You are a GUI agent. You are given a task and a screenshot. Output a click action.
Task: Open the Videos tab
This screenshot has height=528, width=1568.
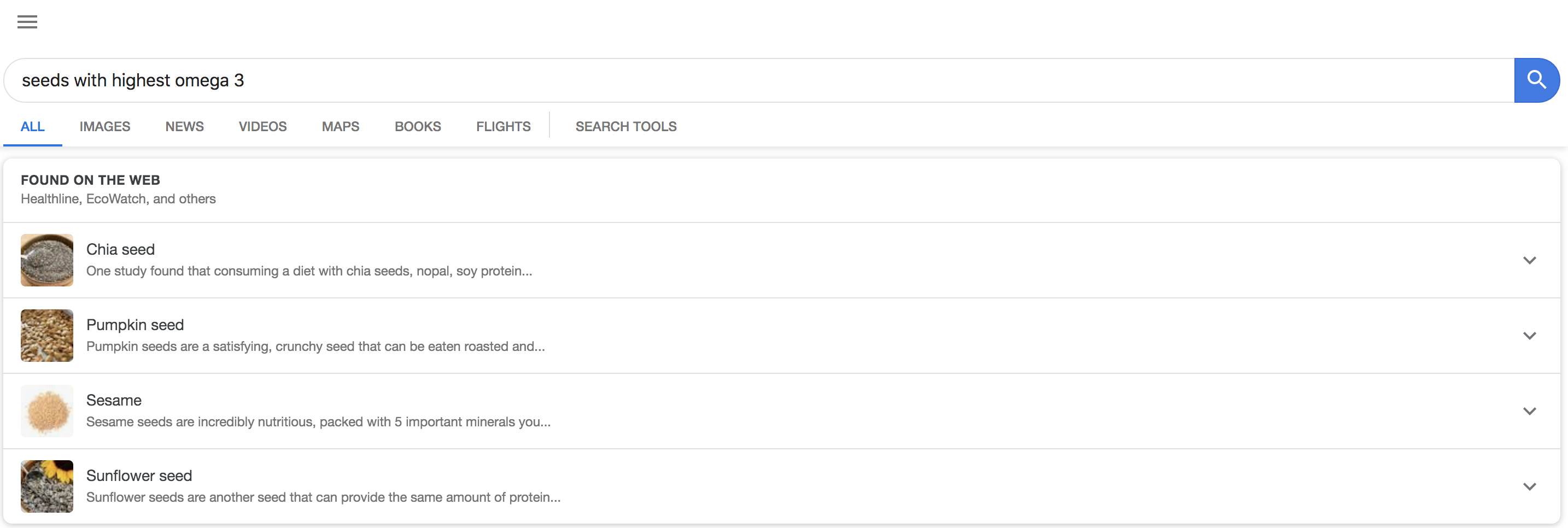pyautogui.click(x=262, y=126)
